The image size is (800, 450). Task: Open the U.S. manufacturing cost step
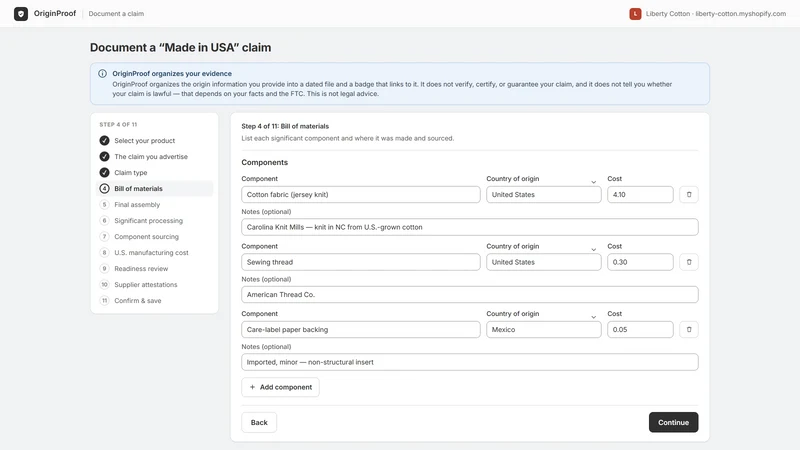tap(154, 253)
